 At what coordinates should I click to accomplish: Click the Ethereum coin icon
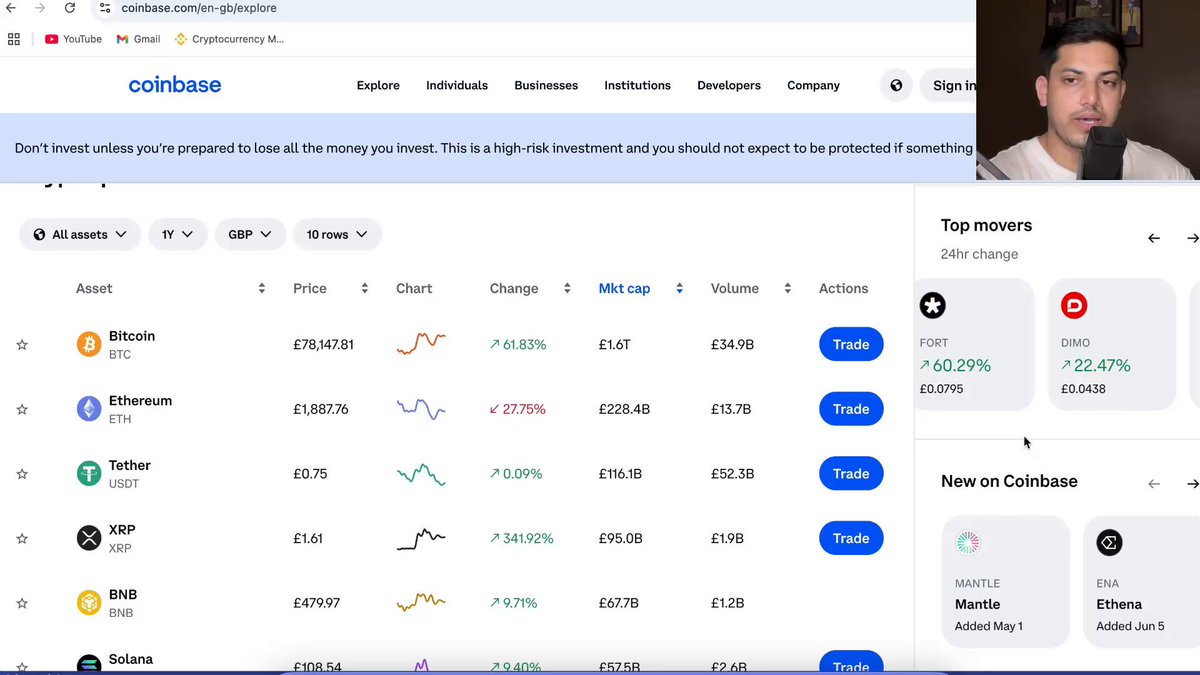pyautogui.click(x=89, y=409)
